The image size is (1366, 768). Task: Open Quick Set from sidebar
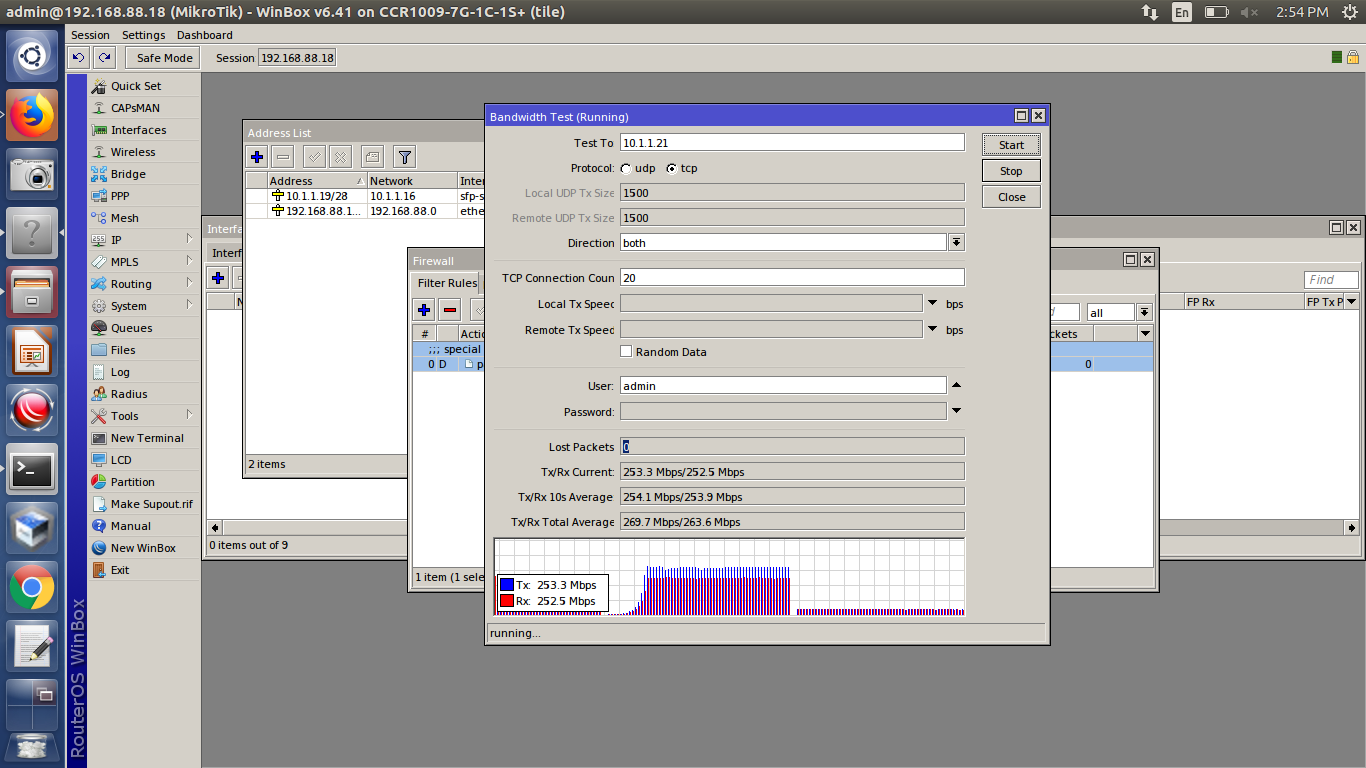coord(136,86)
